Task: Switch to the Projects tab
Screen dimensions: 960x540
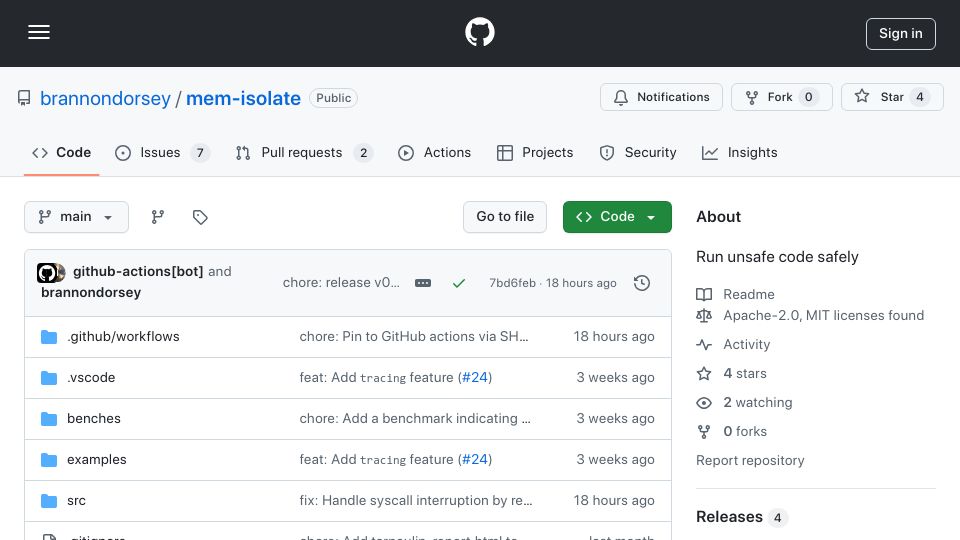Action: pyautogui.click(x=534, y=152)
